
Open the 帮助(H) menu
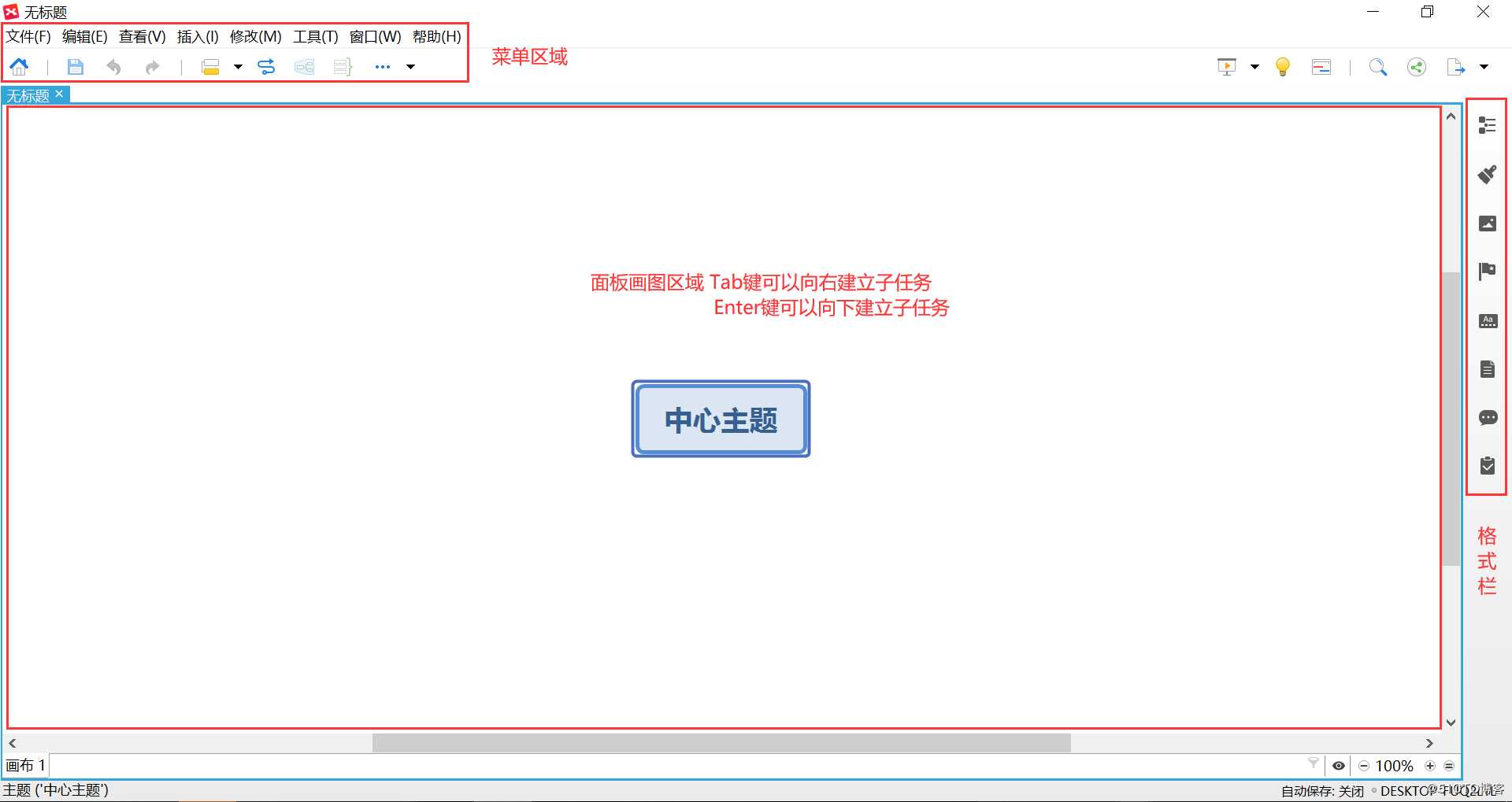point(436,36)
